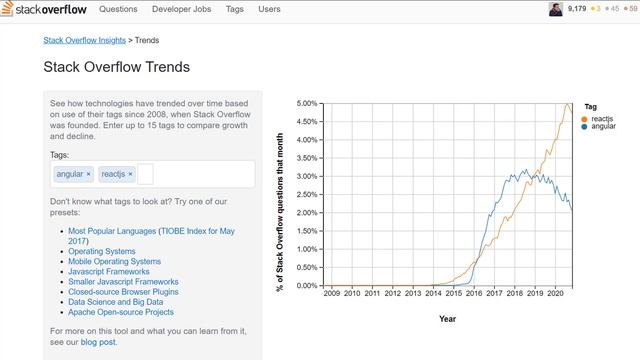Image resolution: width=640 pixels, height=360 pixels.
Task: Click the reactjs legend label
Action: click(602, 119)
